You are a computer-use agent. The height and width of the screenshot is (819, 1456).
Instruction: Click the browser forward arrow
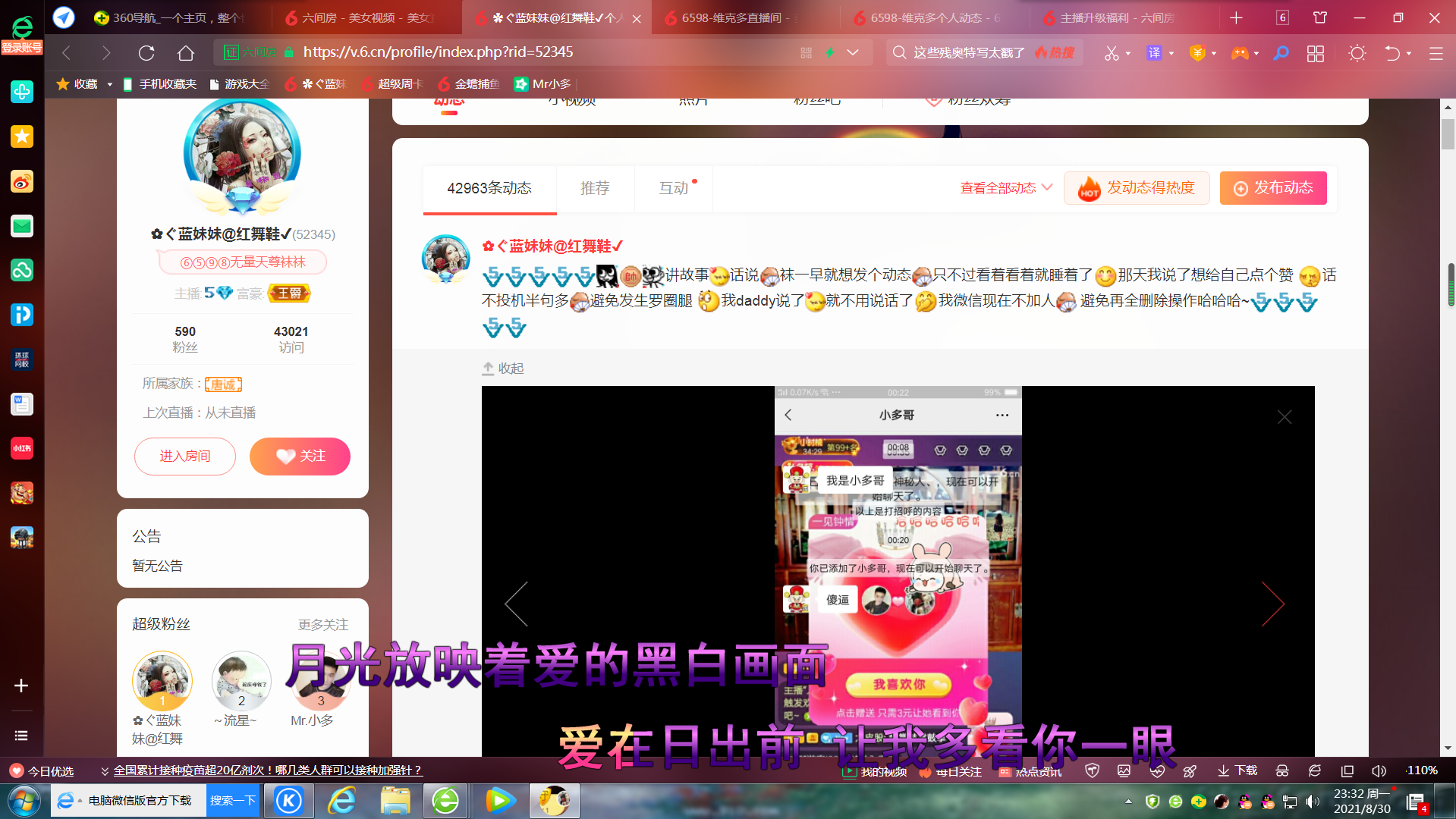pyautogui.click(x=106, y=52)
